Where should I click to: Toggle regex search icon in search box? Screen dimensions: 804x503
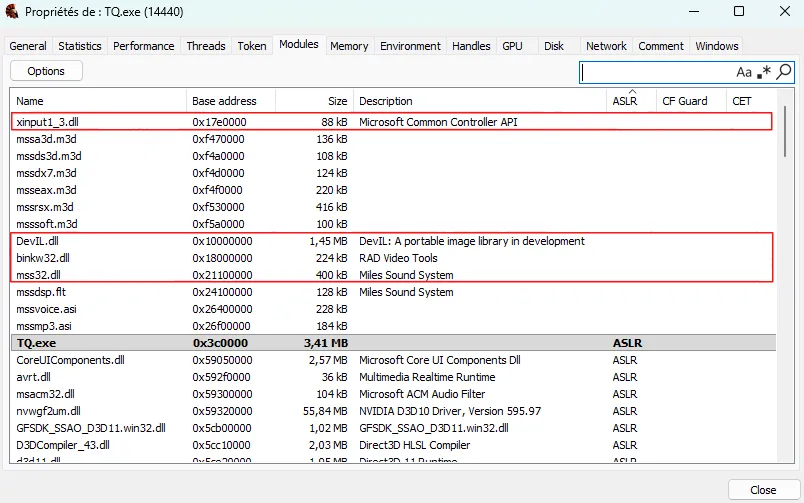[764, 72]
